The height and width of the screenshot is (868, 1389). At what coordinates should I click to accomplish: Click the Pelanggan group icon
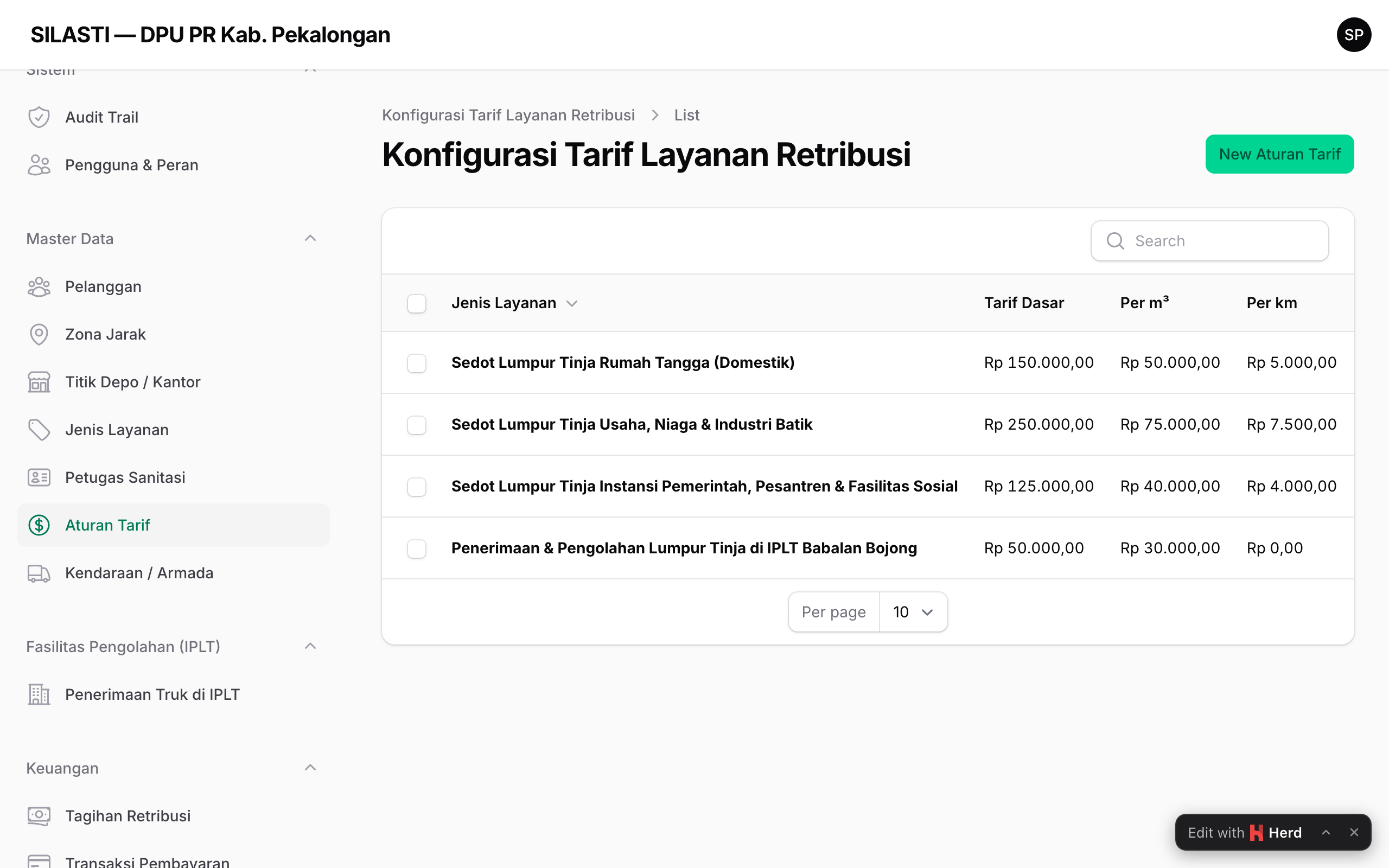pos(39,286)
